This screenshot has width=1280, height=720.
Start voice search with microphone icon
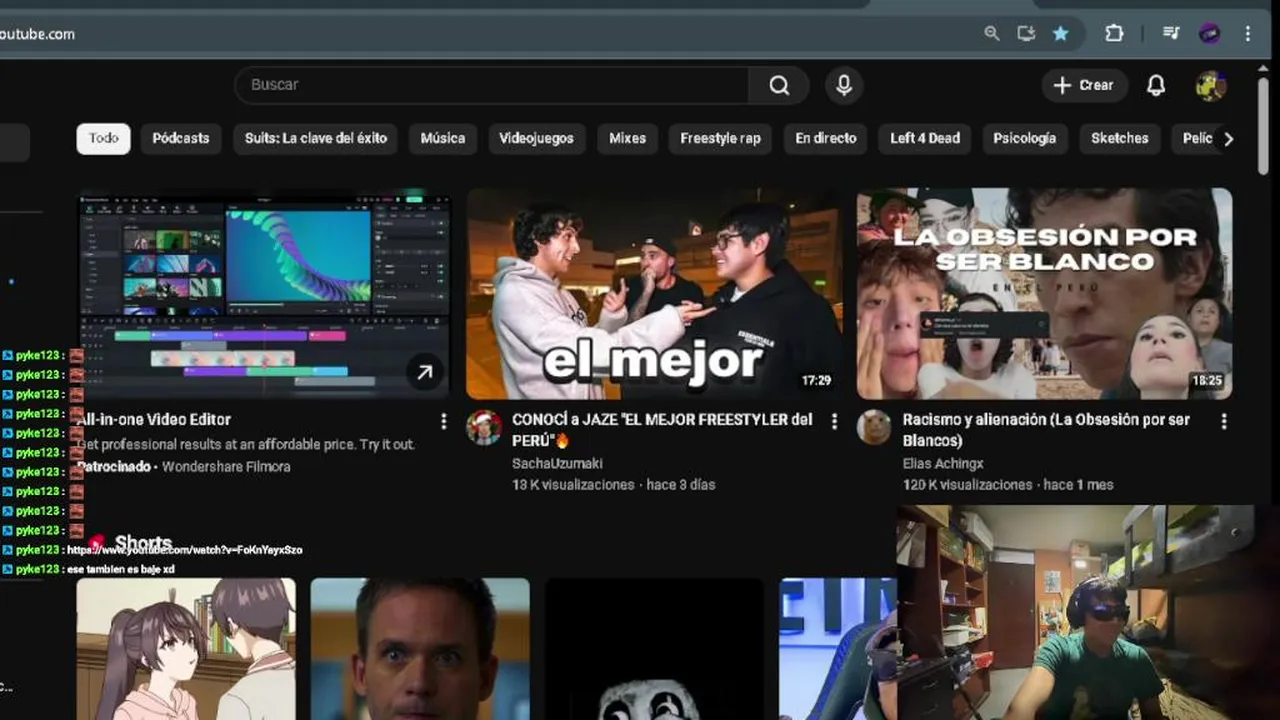[844, 85]
